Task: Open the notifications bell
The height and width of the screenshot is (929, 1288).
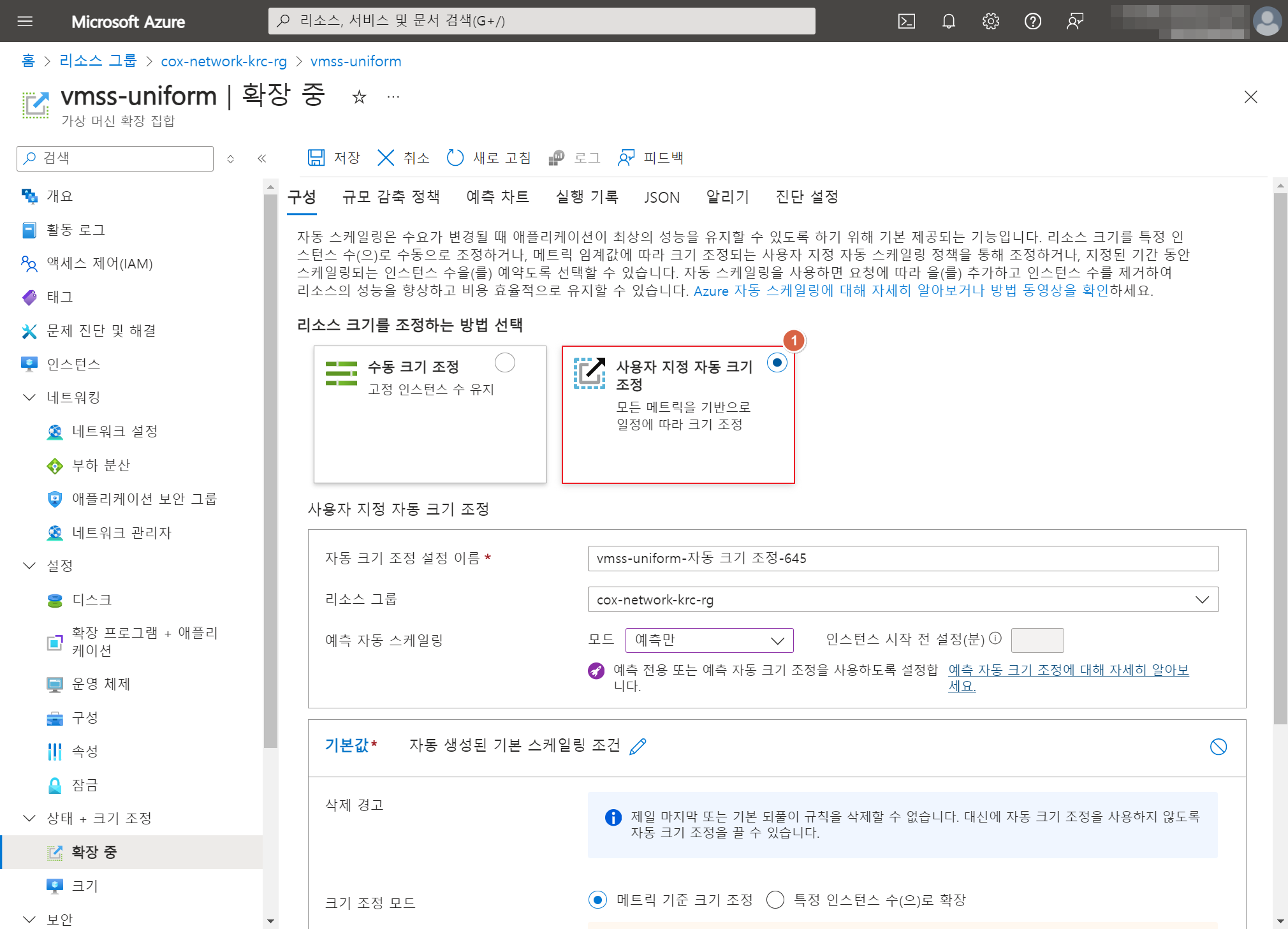Action: (948, 22)
